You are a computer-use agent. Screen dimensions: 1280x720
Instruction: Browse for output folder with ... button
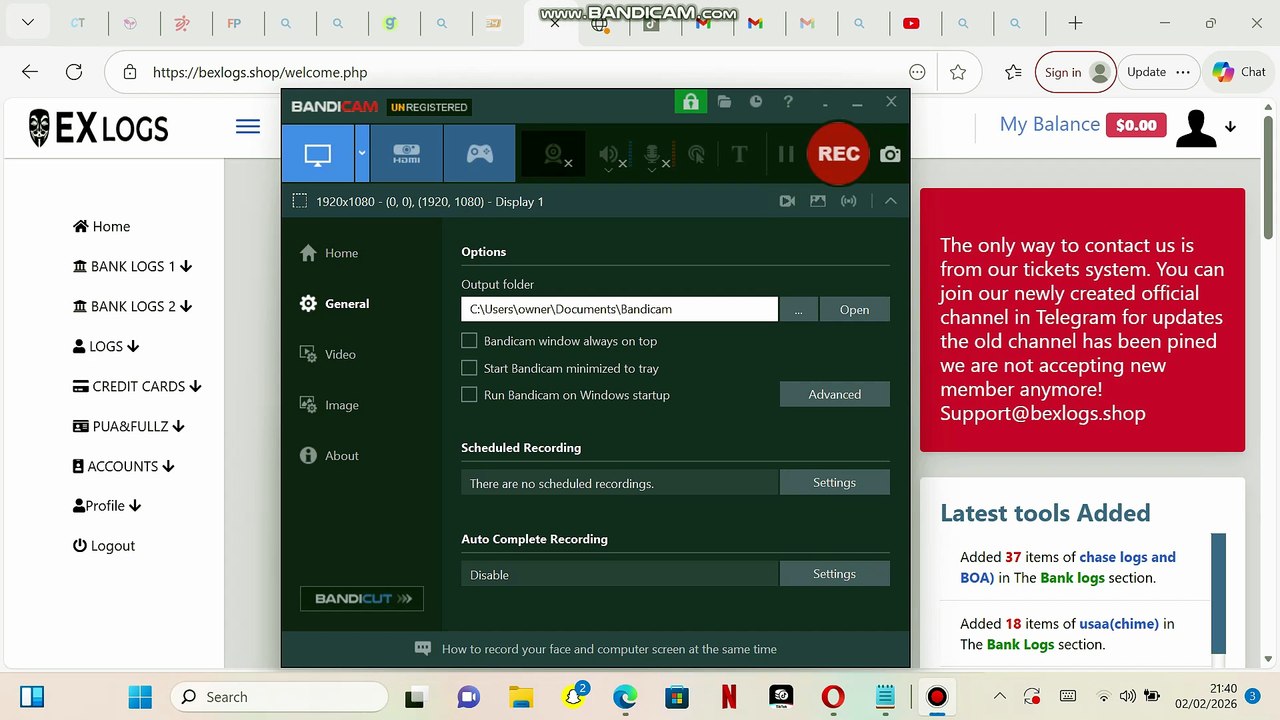coord(798,309)
